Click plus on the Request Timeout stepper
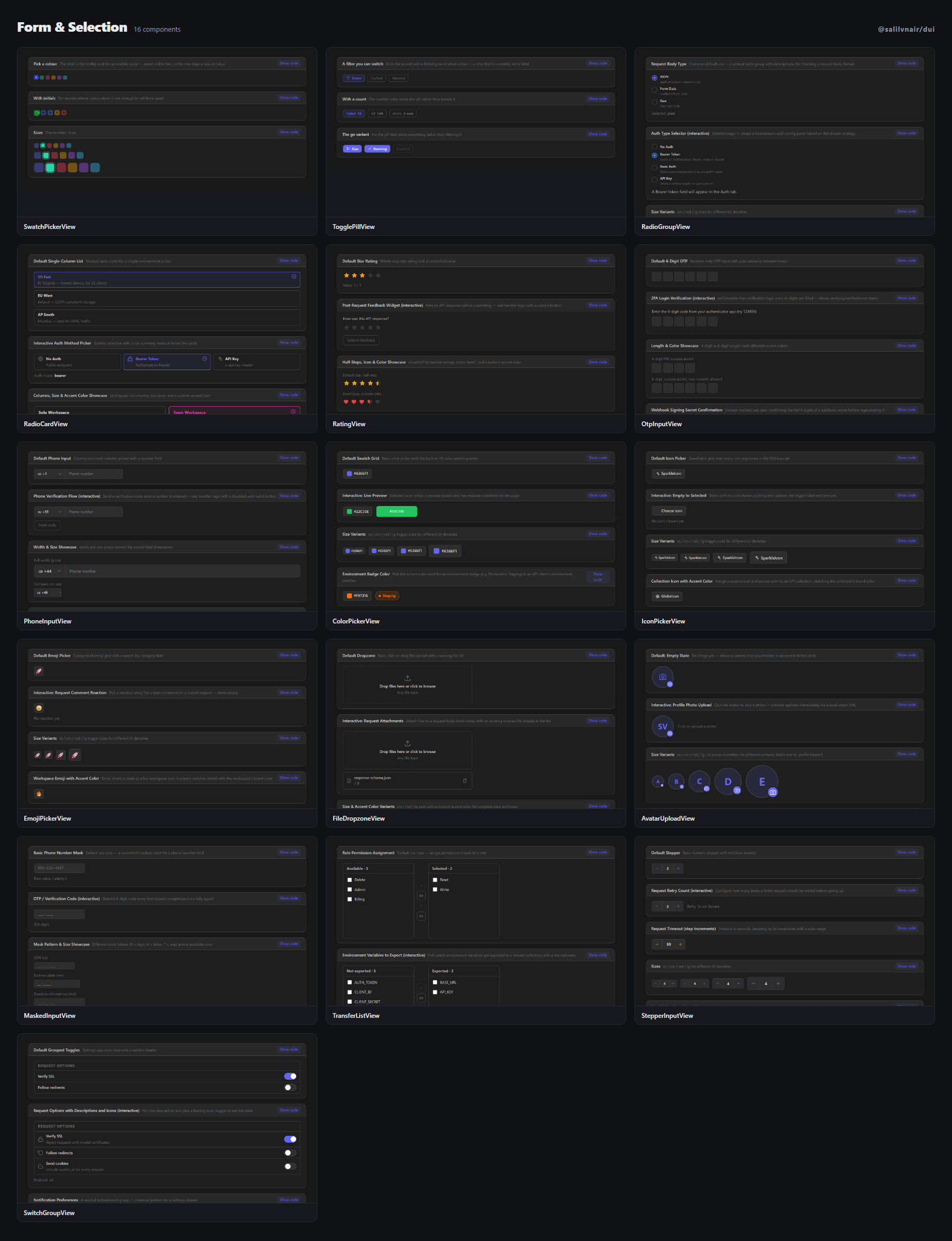Viewport: 952px width, 1241px height. click(x=681, y=944)
